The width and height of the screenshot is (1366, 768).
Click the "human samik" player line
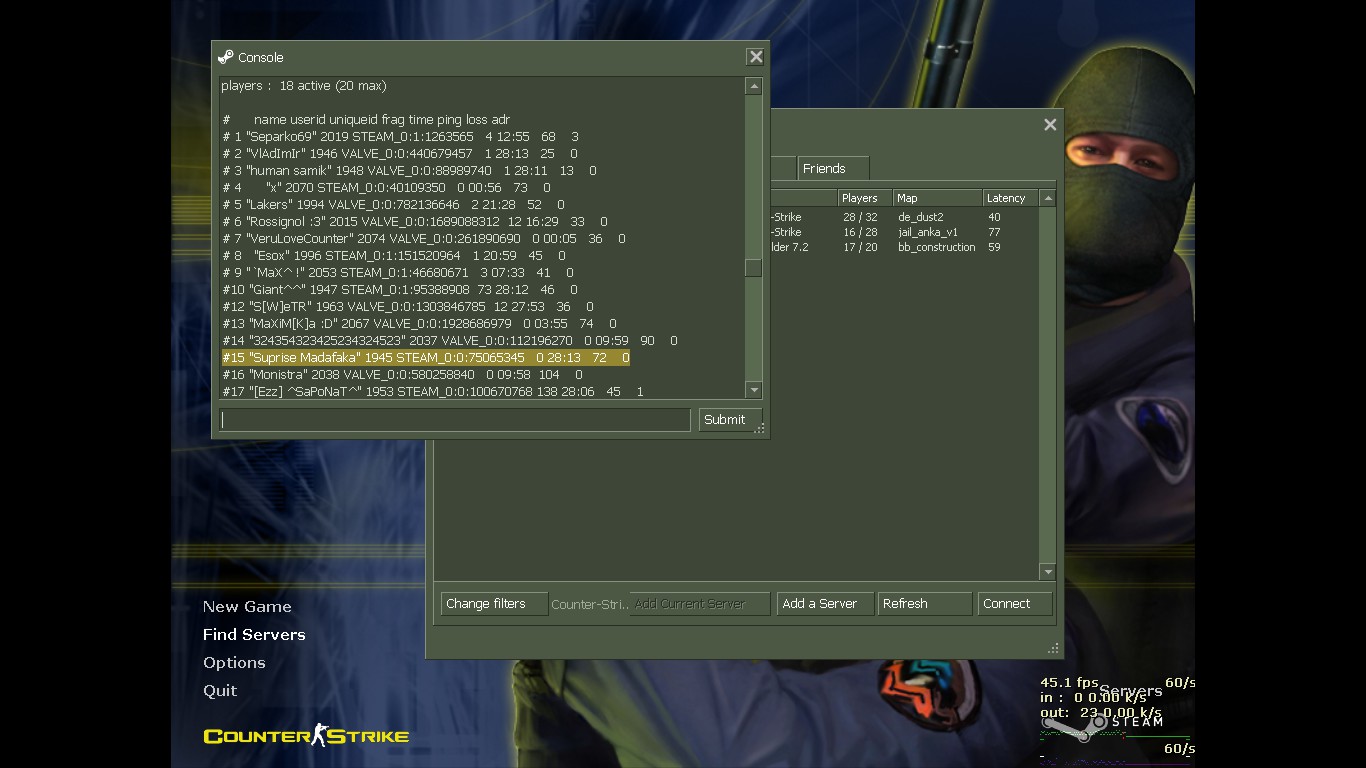click(x=409, y=170)
